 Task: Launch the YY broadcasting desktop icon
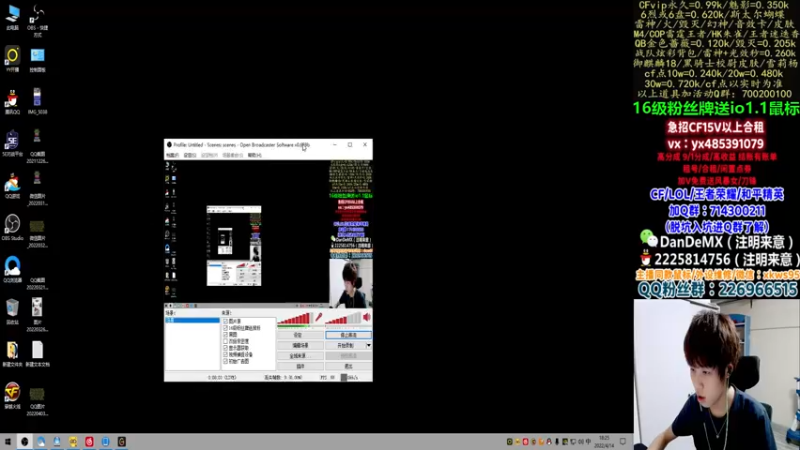[12, 59]
